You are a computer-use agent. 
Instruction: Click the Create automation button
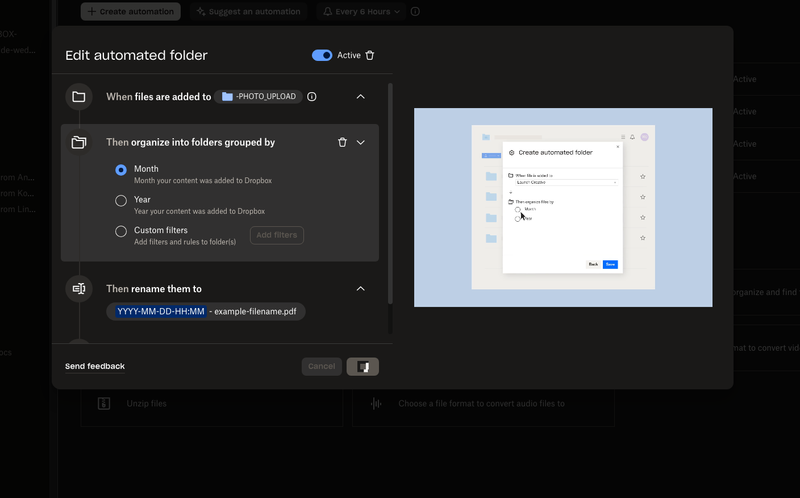click(x=131, y=12)
